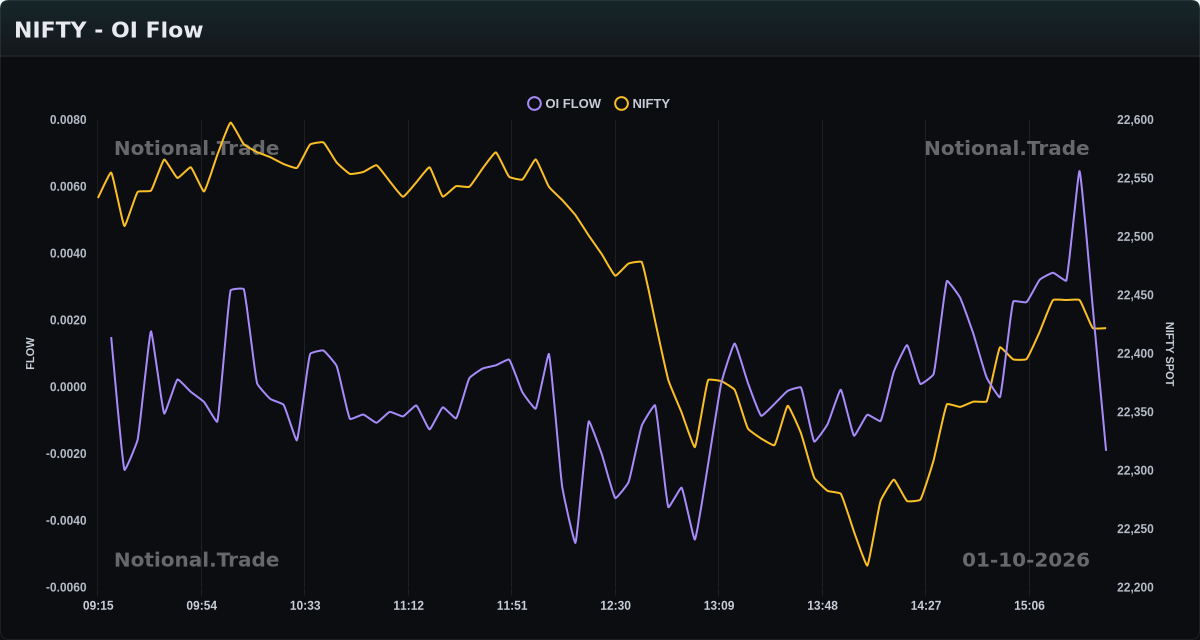Select the 11:12 time axis label

[408, 606]
